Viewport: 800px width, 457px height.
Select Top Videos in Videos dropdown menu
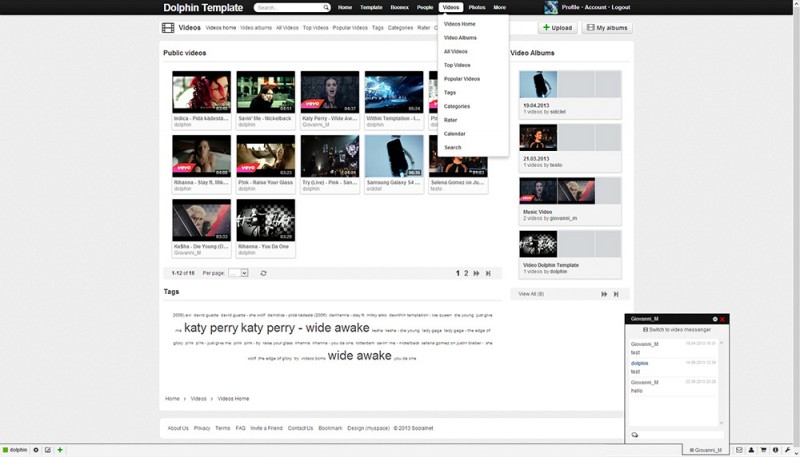click(457, 65)
